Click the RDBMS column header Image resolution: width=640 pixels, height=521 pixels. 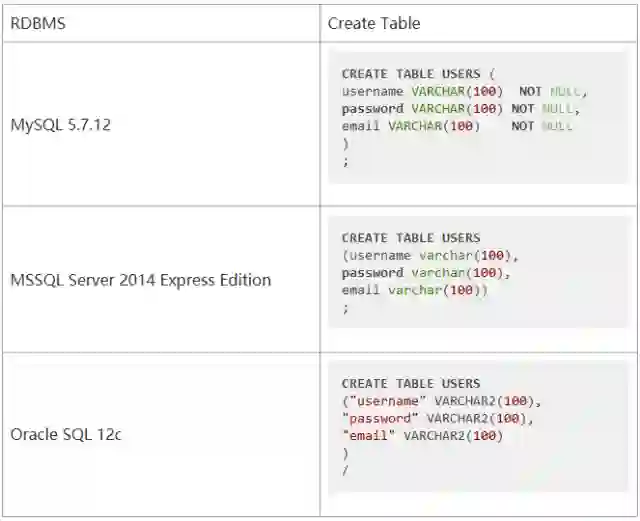[x=38, y=23]
